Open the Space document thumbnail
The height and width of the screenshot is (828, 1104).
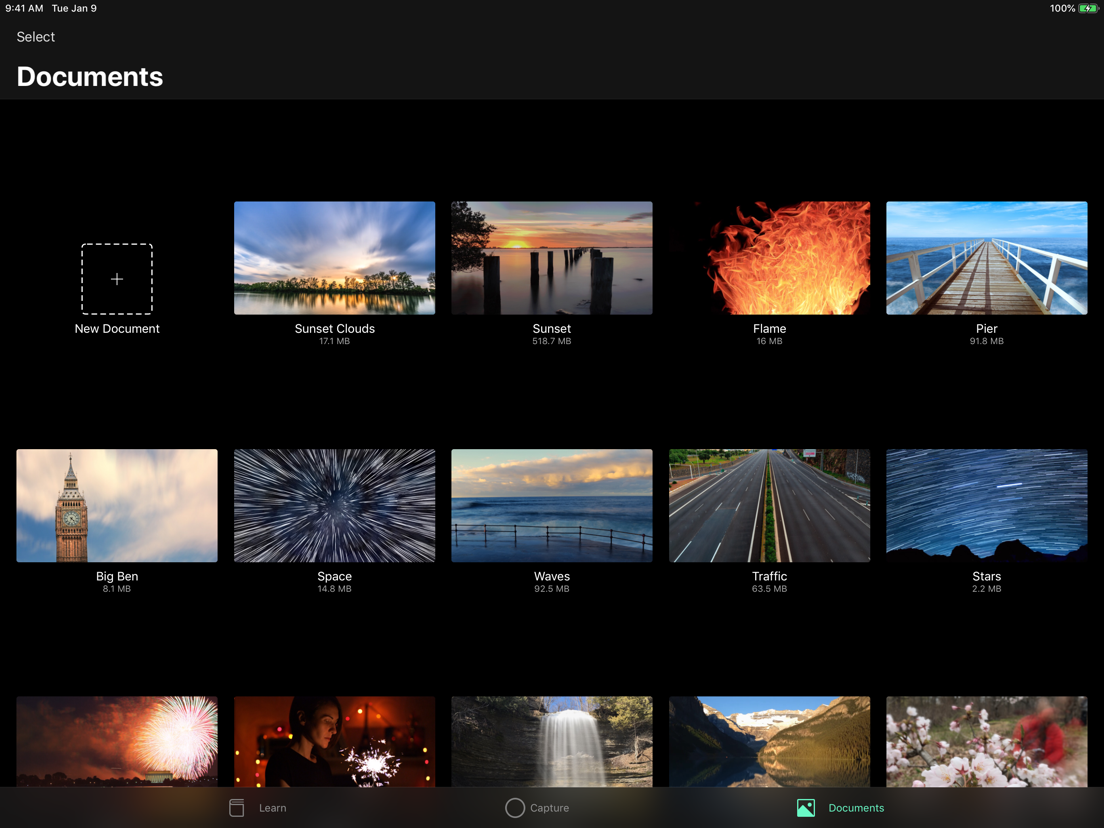pyautogui.click(x=334, y=506)
